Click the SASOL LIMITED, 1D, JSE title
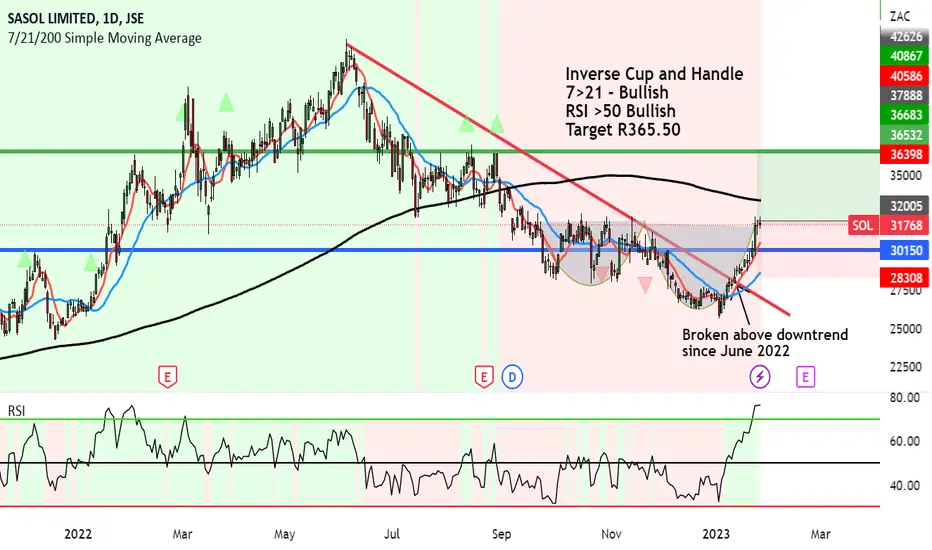932x550 pixels. (x=75, y=18)
